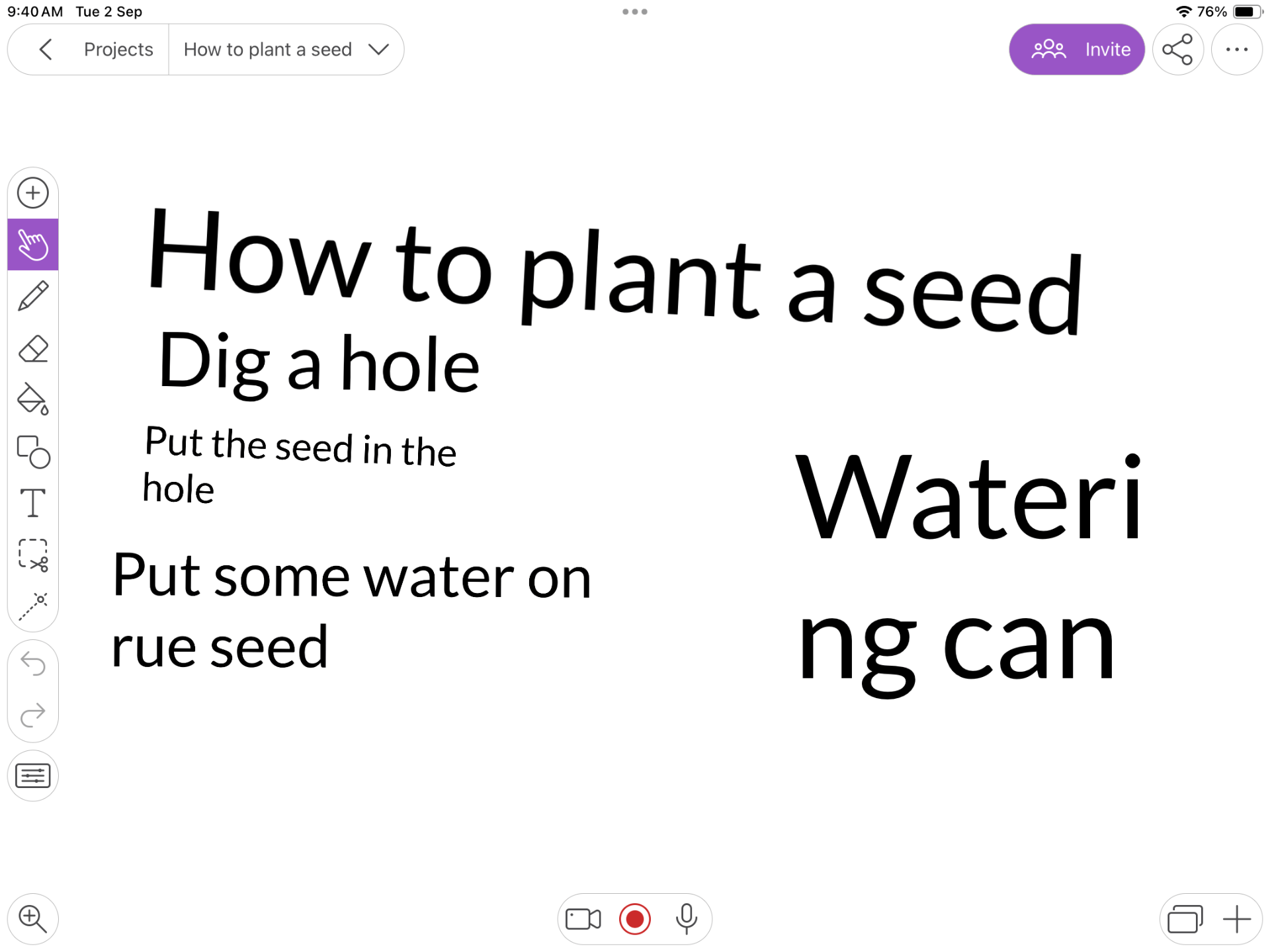Select the hand pointer tool
The width and height of the screenshot is (1270, 952).
click(x=33, y=245)
